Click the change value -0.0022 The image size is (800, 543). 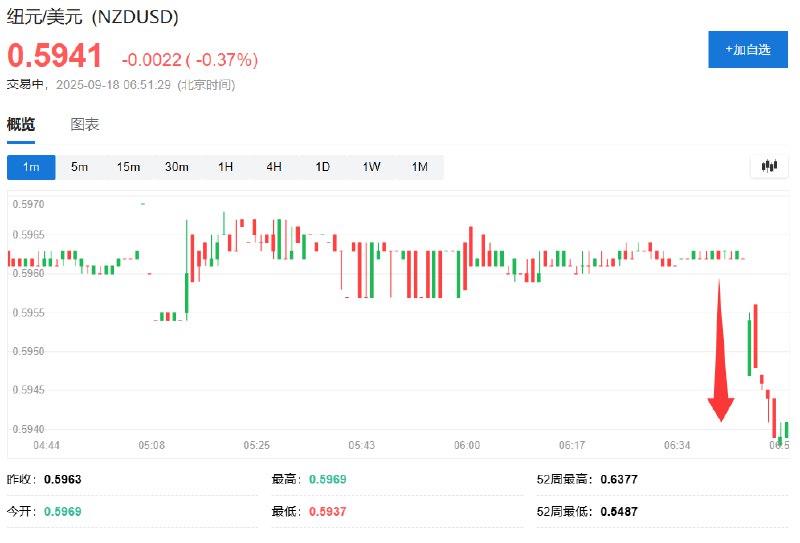click(x=152, y=60)
